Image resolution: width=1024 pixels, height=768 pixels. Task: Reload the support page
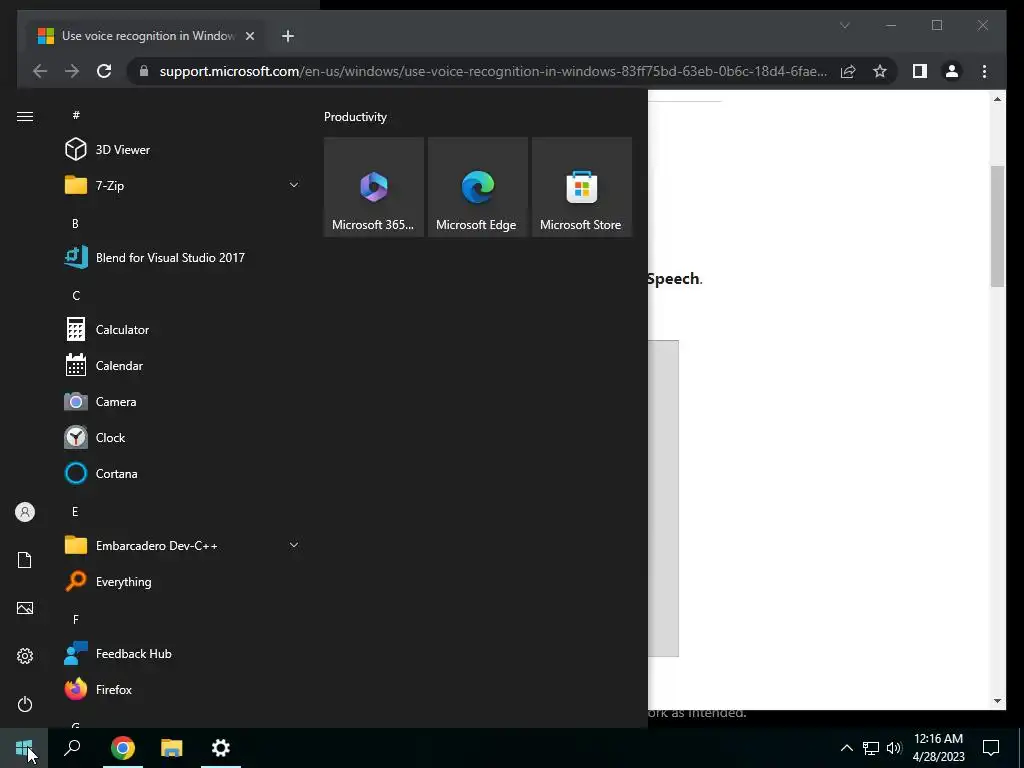[x=104, y=71]
